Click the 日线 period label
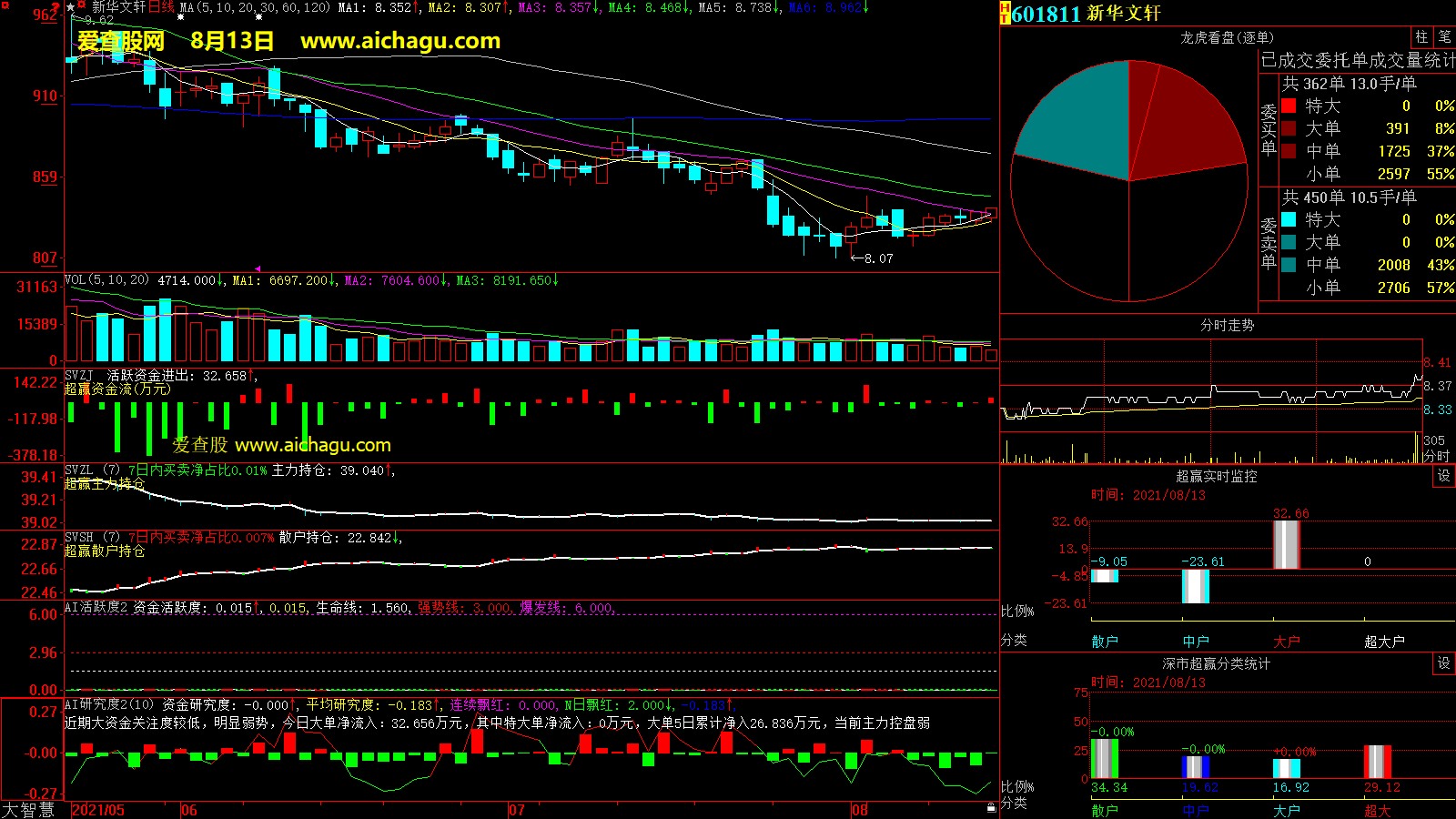This screenshot has height=819, width=1456. coord(161,7)
